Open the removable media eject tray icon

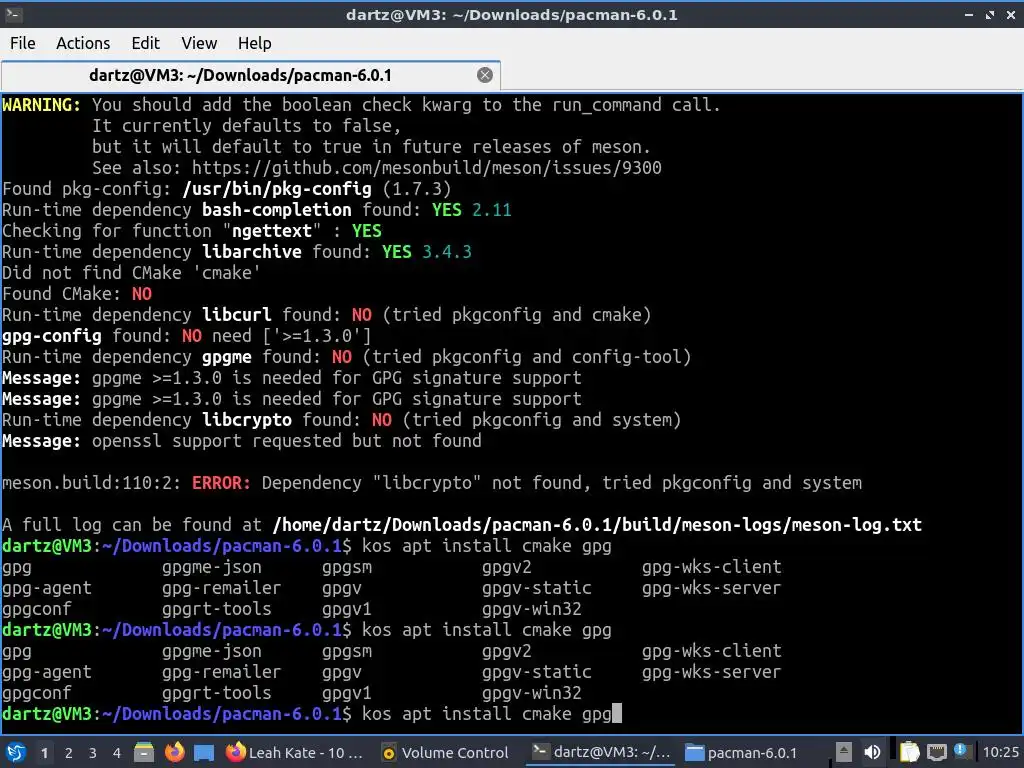[844, 753]
